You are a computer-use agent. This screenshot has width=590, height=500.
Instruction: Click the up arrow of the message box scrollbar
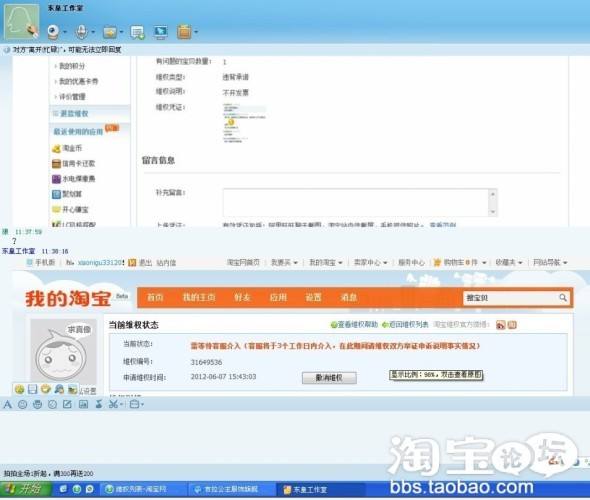[493, 193]
